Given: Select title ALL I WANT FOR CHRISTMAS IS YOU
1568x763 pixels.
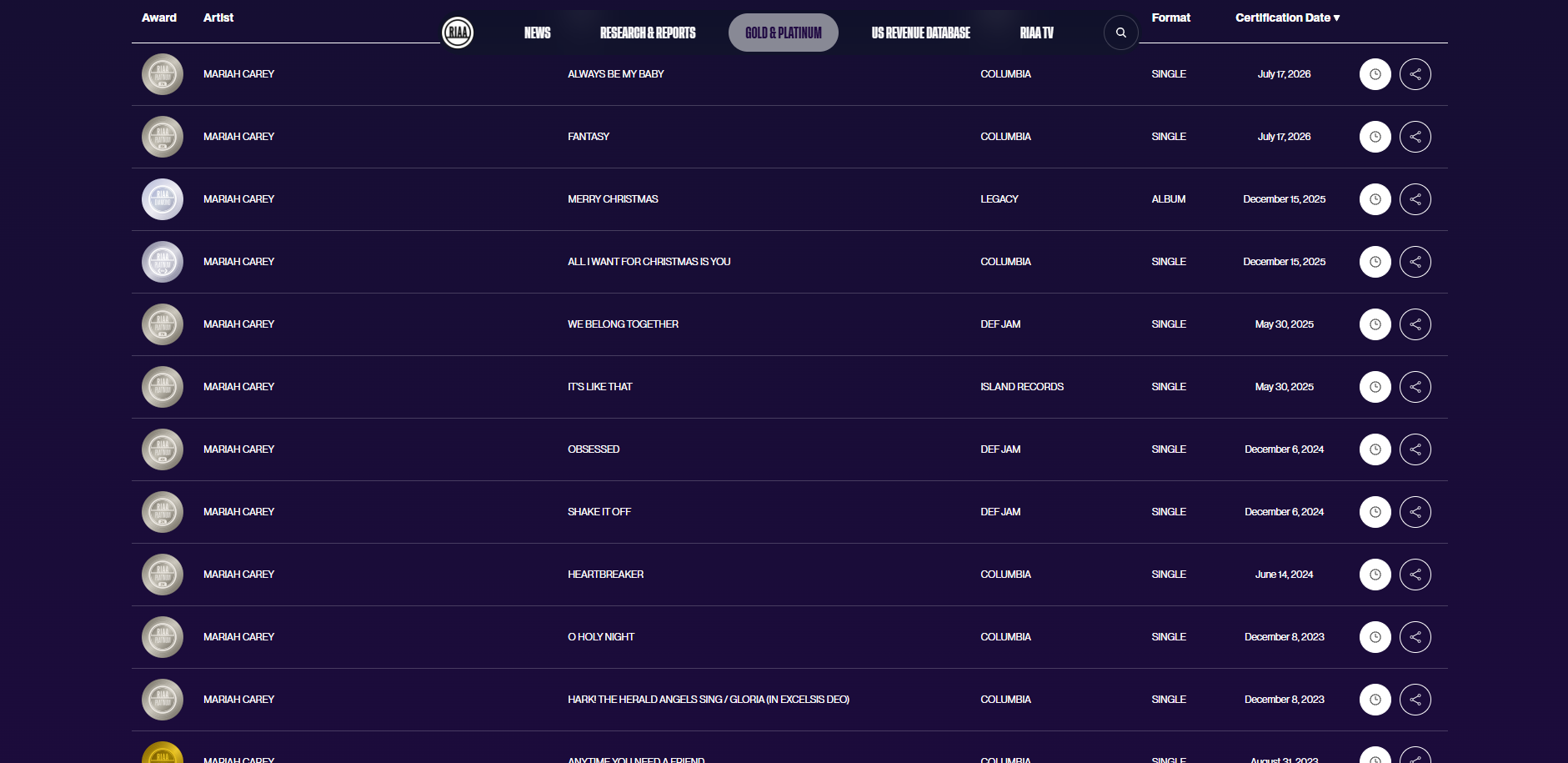Looking at the screenshot, I should [x=649, y=262].
